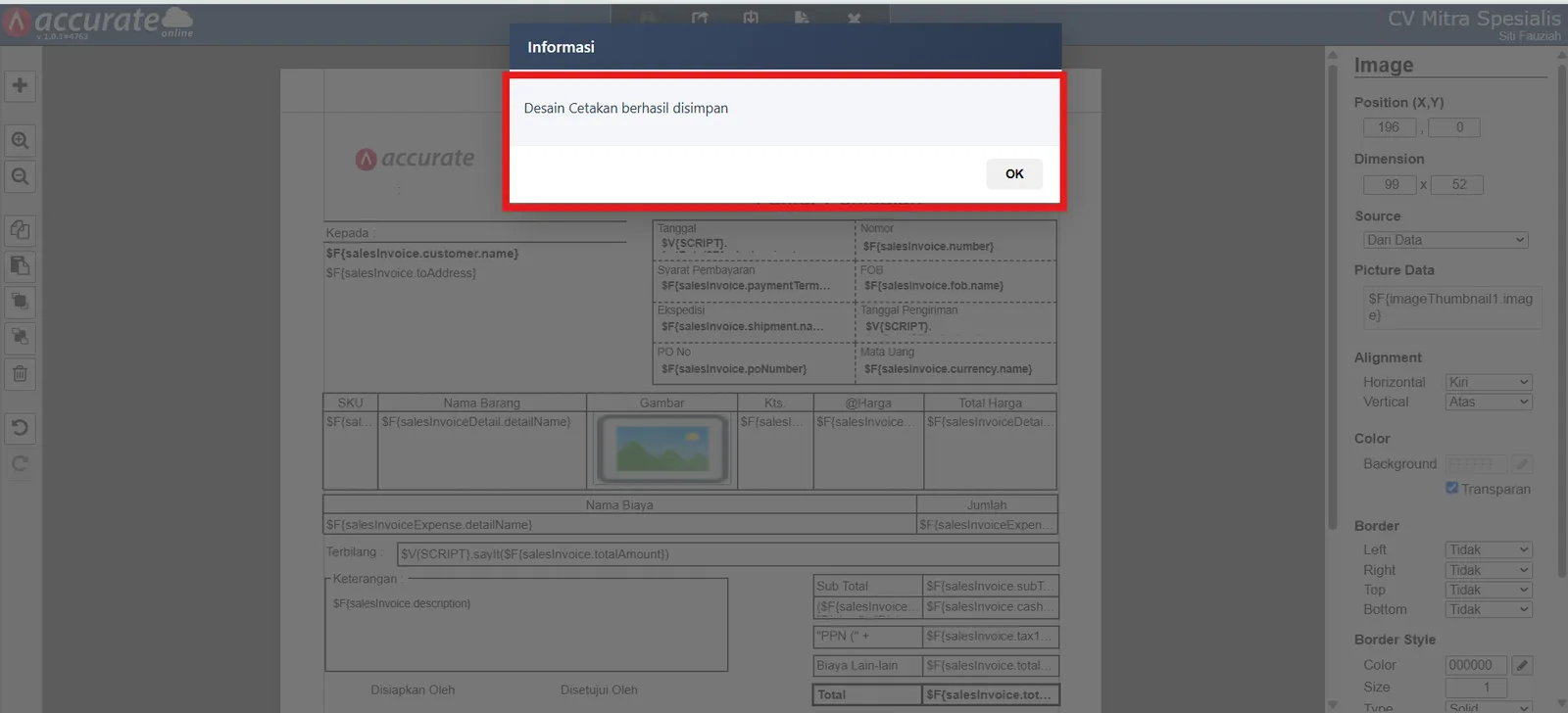Image resolution: width=1568 pixels, height=713 pixels.
Task: Click the share-arrow icon in top toolbar
Action: [700, 19]
